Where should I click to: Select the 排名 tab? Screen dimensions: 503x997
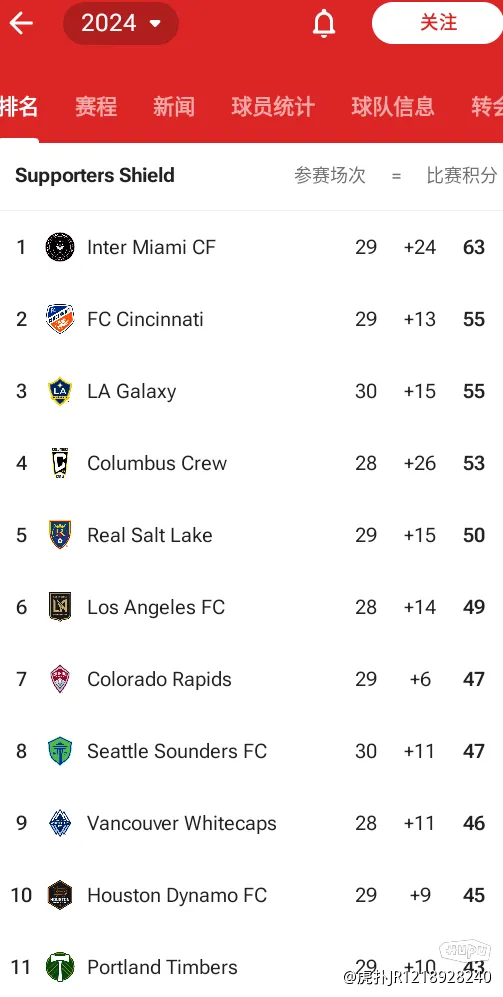[19, 107]
